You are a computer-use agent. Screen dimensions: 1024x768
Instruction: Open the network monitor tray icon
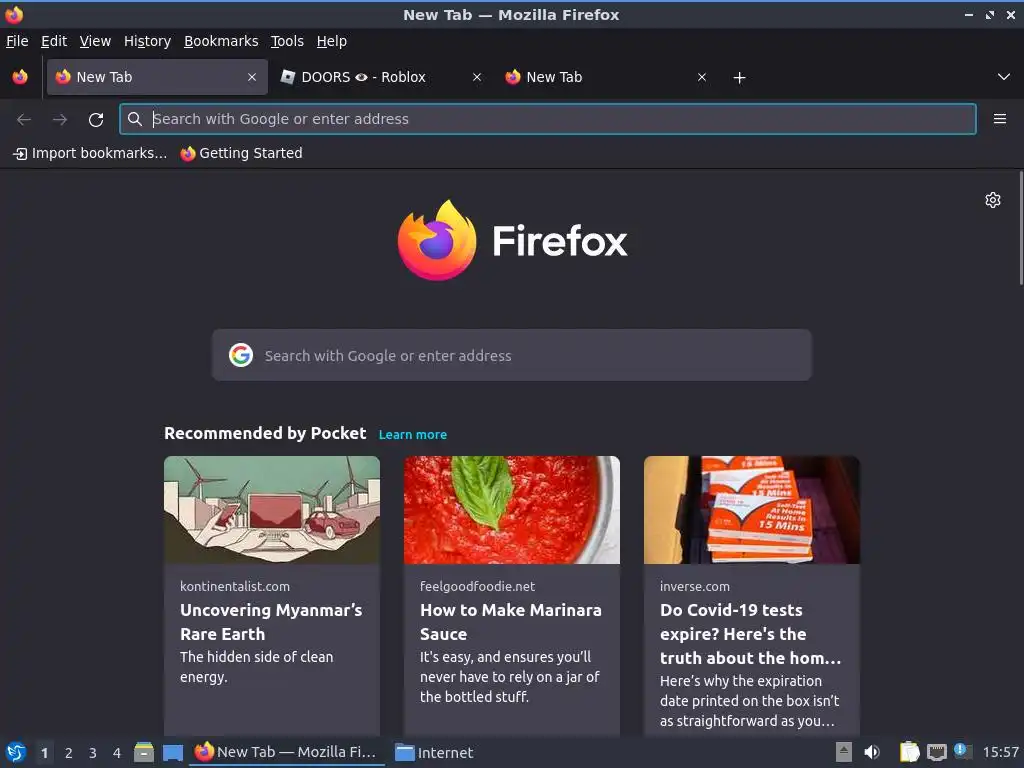point(936,752)
